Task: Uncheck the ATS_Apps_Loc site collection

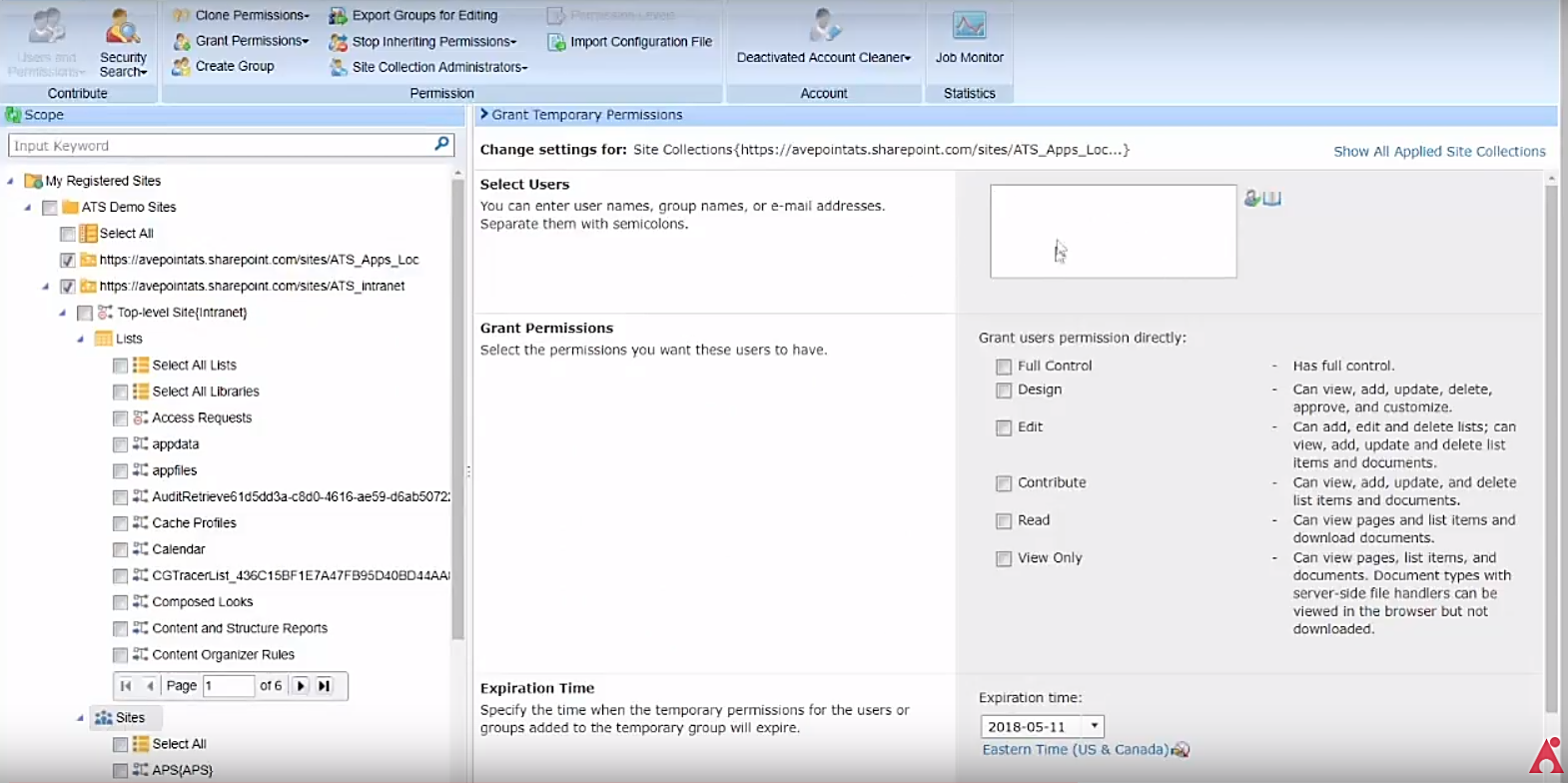Action: [67, 260]
